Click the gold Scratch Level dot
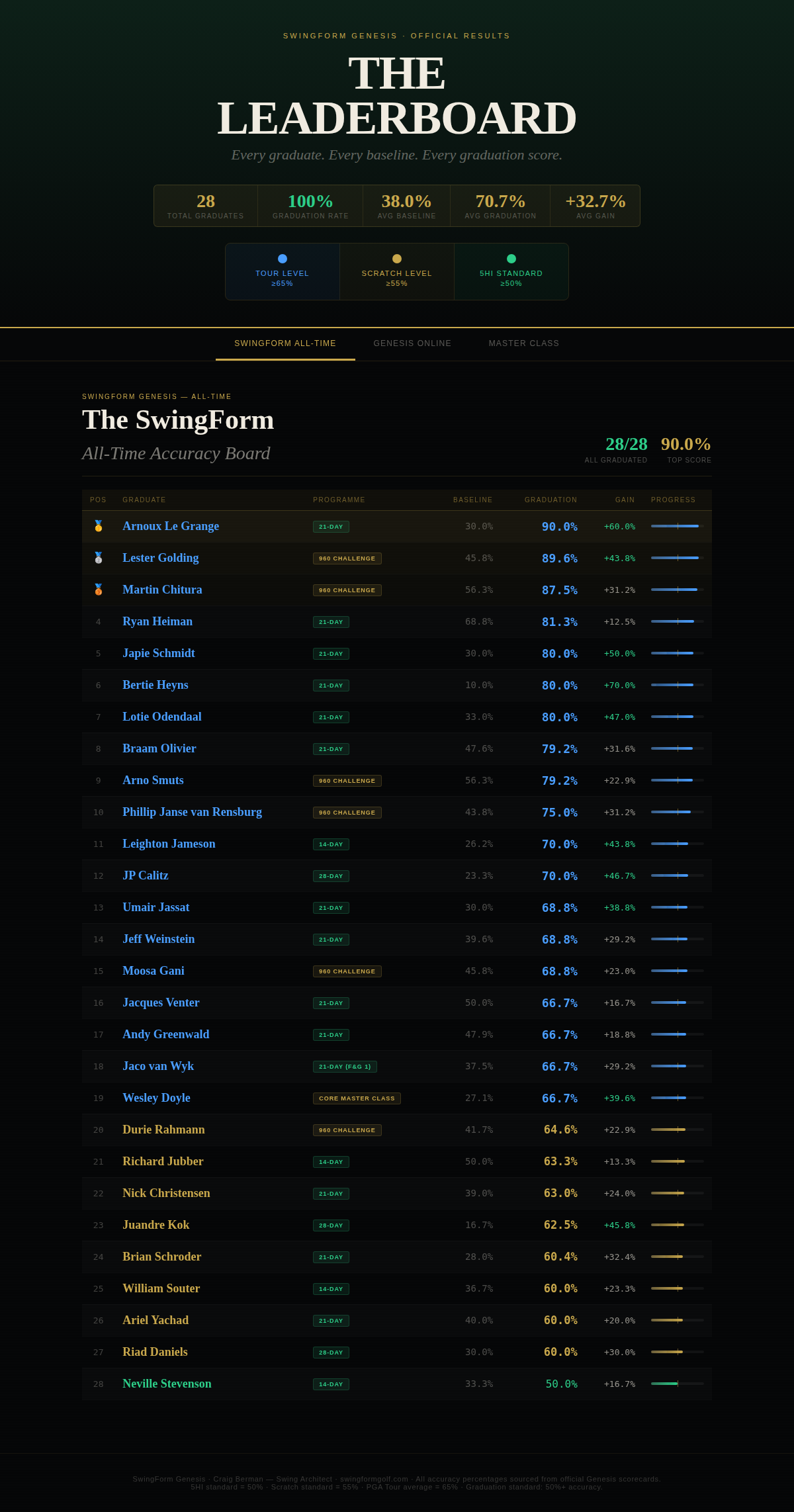Screen dimensions: 794x1512 397,259
